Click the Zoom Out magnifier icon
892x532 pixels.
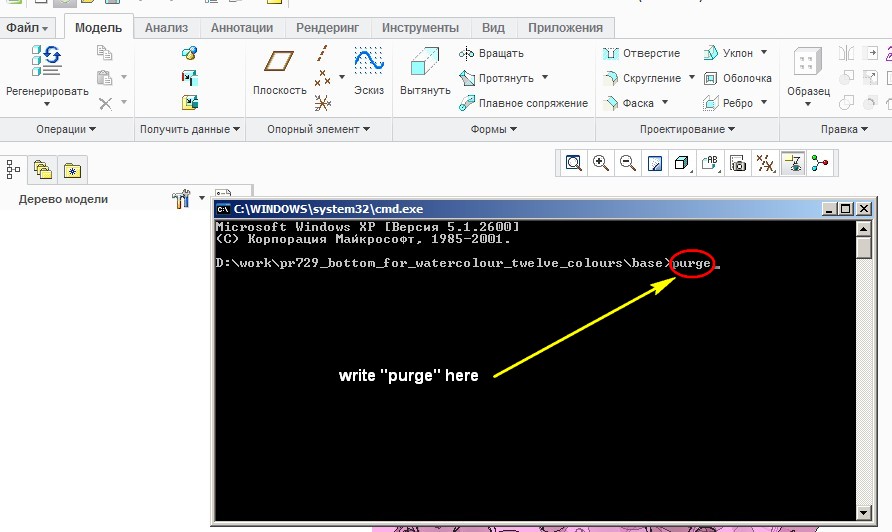(627, 164)
